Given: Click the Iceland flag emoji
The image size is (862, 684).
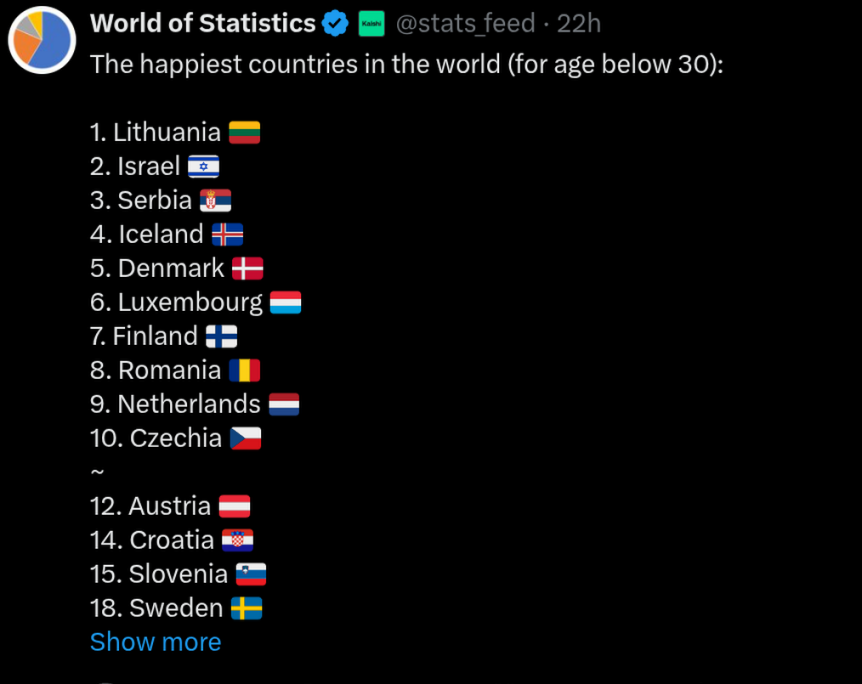Looking at the screenshot, I should (228, 235).
